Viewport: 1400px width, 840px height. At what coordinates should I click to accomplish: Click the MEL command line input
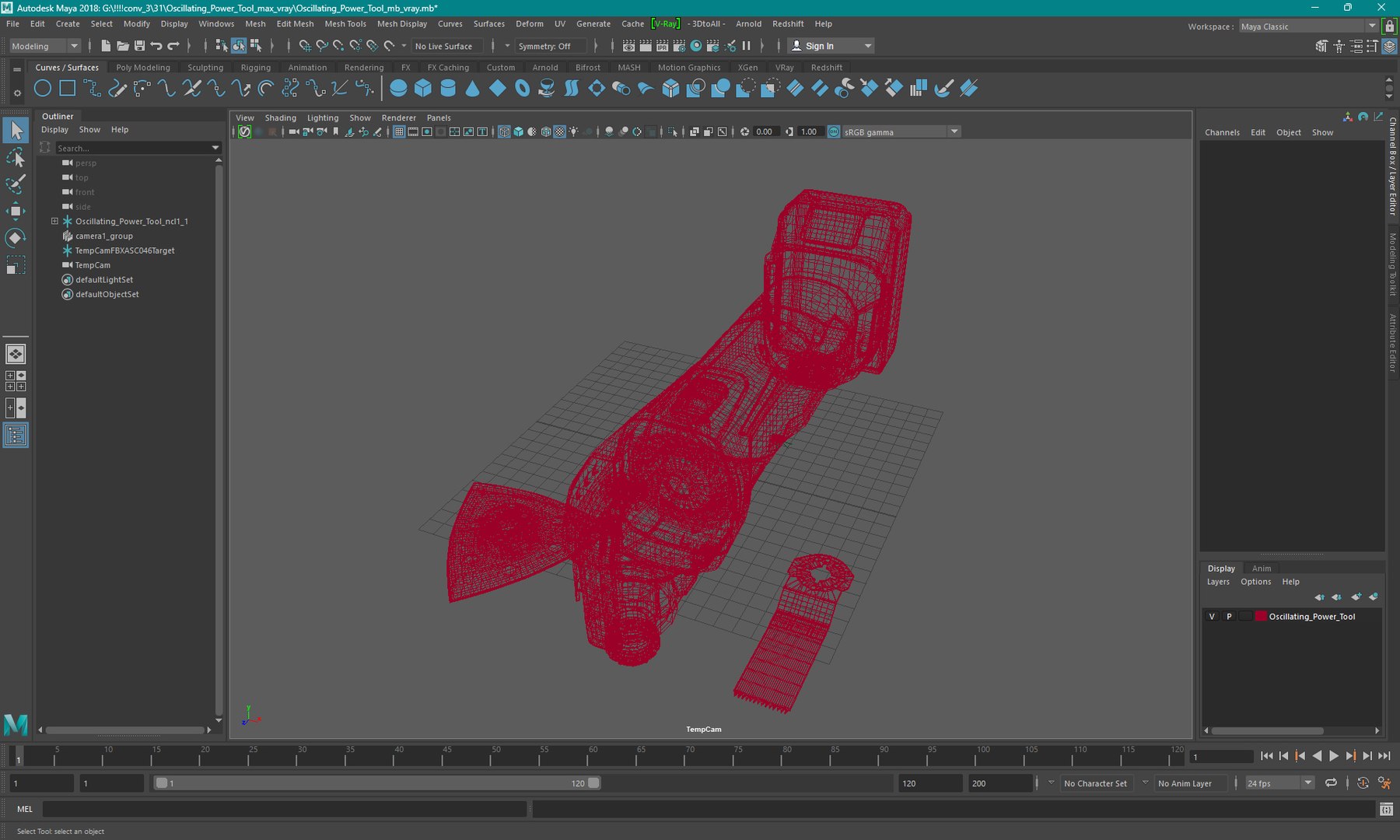pos(285,810)
